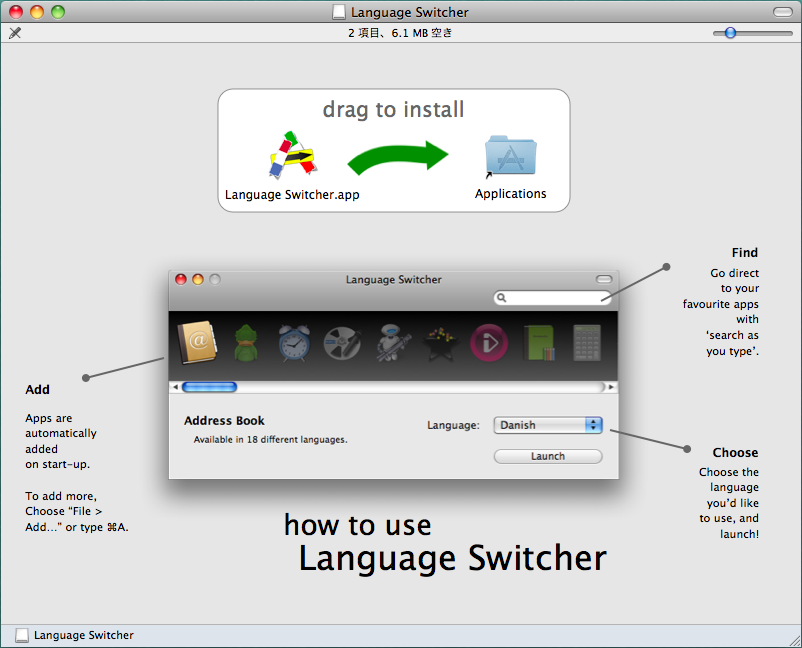Viewport: 802px width, 648px height.
Task: Minimize the Finder window with the yellow button
Action: click(37, 12)
